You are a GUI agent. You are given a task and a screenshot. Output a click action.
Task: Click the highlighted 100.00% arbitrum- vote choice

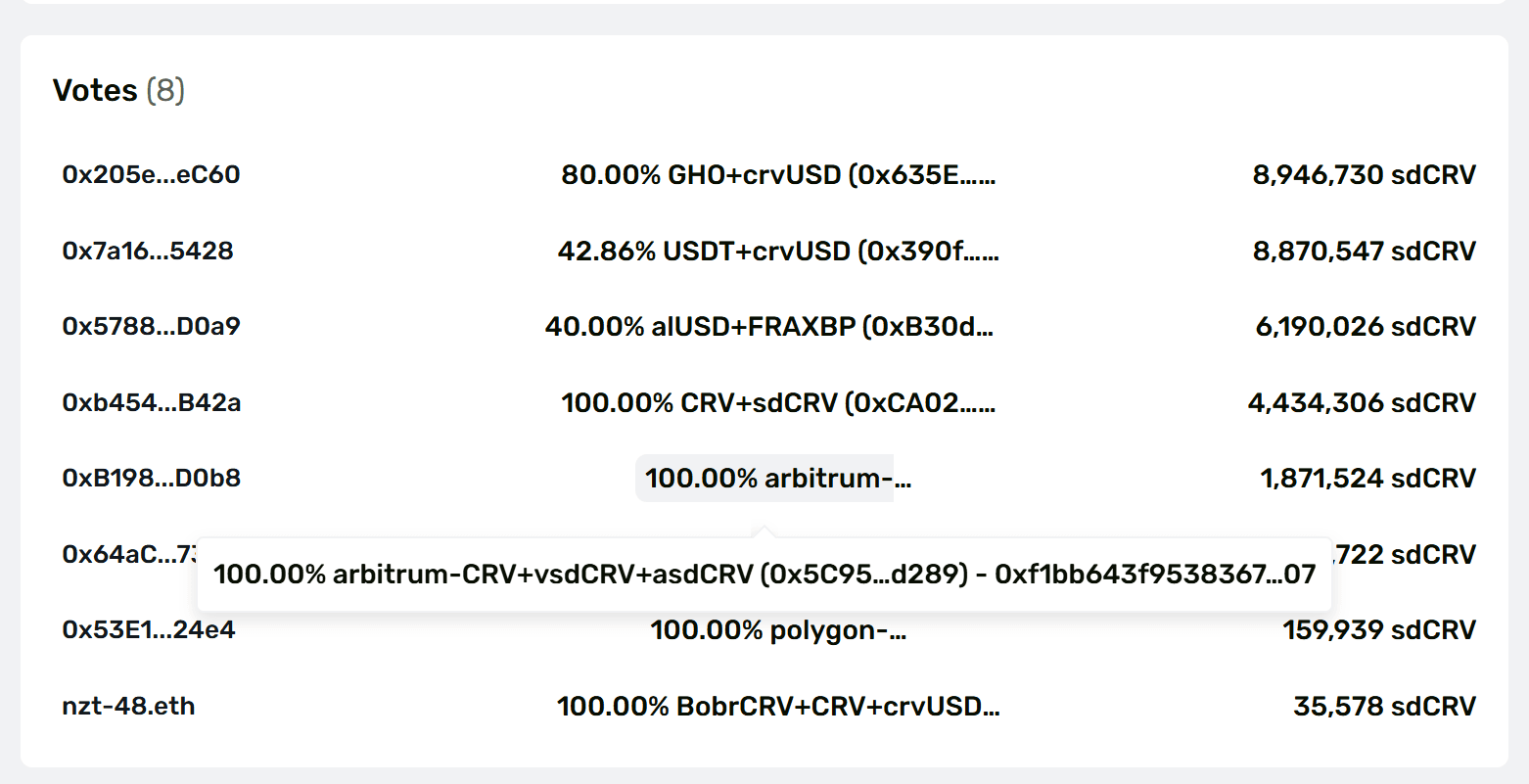[x=778, y=479]
